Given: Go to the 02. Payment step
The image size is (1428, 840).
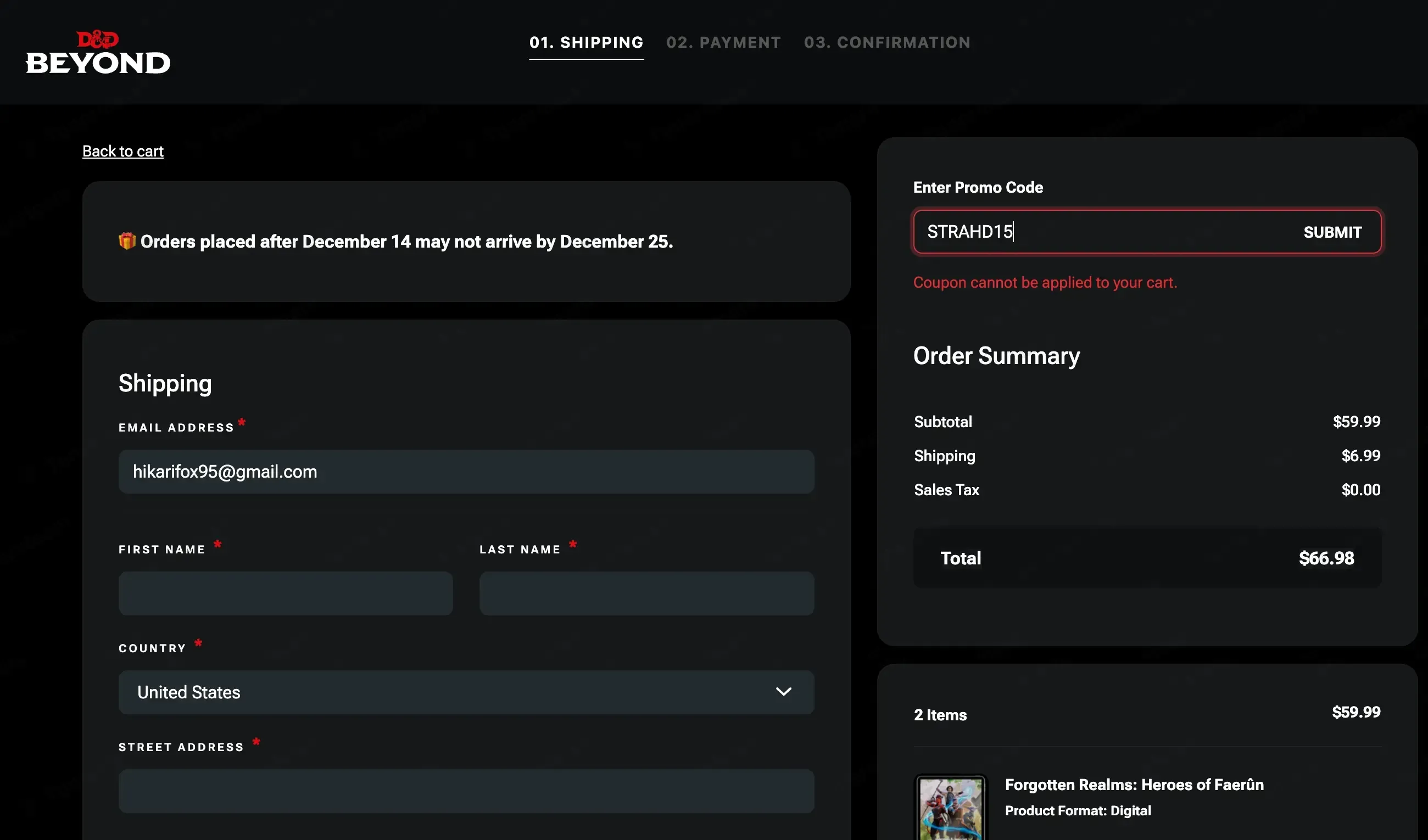Looking at the screenshot, I should click(723, 42).
